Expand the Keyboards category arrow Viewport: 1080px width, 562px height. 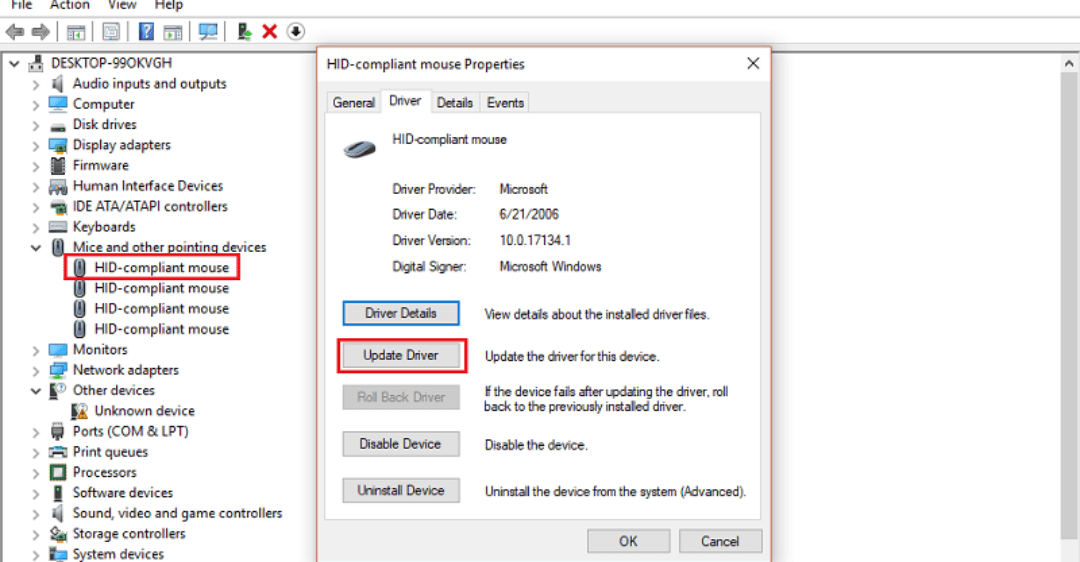tap(36, 227)
